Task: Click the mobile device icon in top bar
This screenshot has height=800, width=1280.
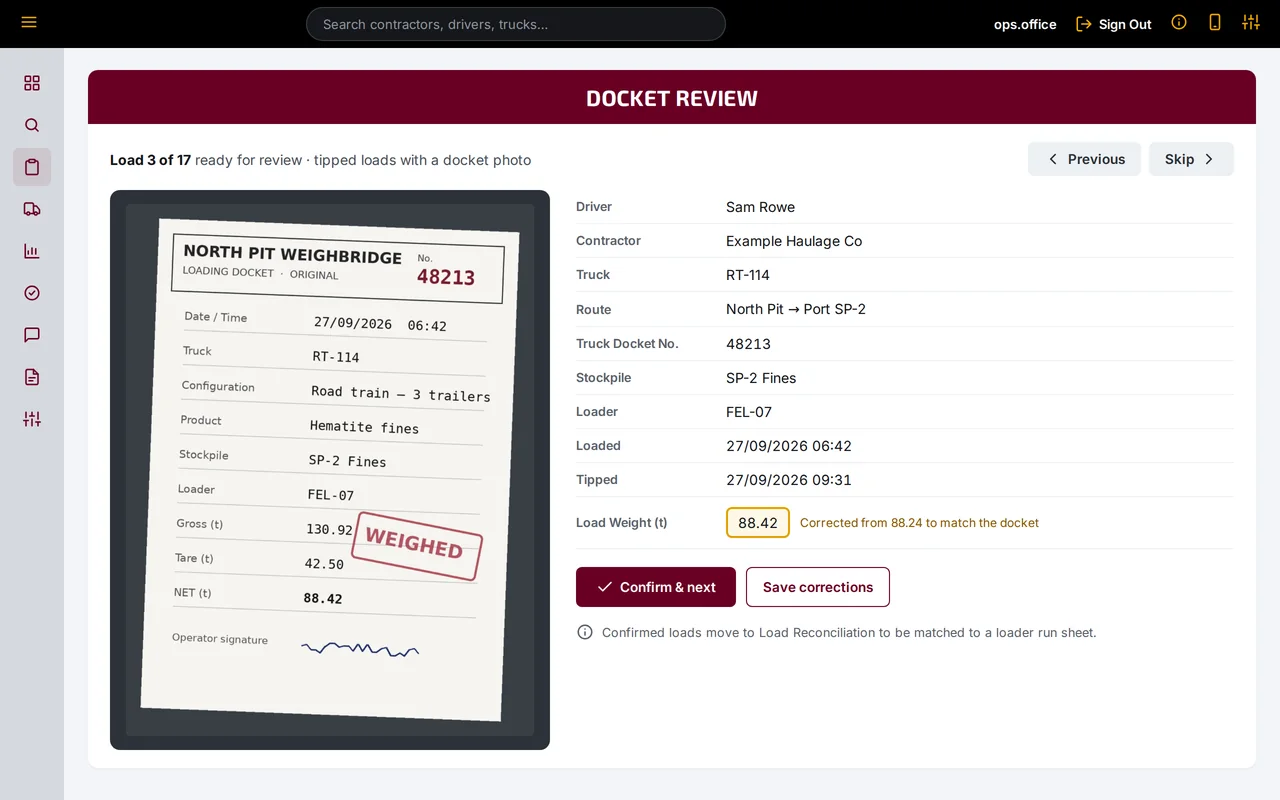Action: pos(1215,22)
